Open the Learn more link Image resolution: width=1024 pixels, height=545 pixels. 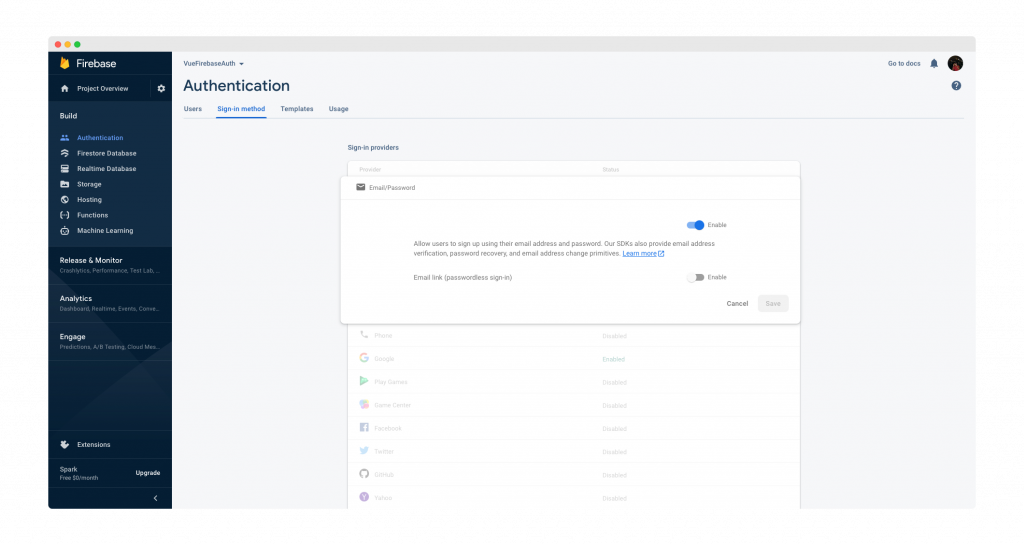click(639, 254)
